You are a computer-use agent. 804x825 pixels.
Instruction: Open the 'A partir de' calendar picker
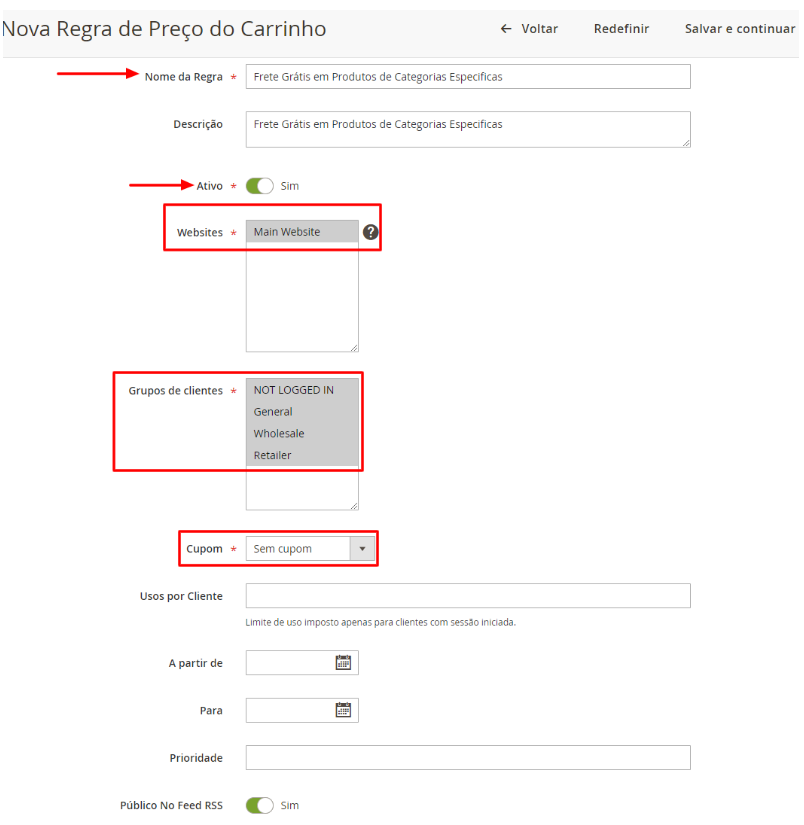[x=343, y=662]
